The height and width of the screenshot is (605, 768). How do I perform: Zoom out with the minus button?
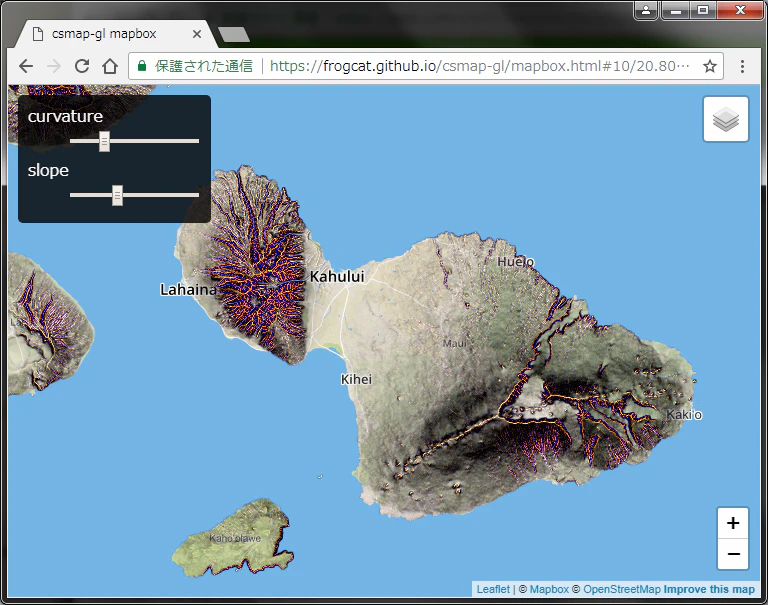(x=733, y=554)
